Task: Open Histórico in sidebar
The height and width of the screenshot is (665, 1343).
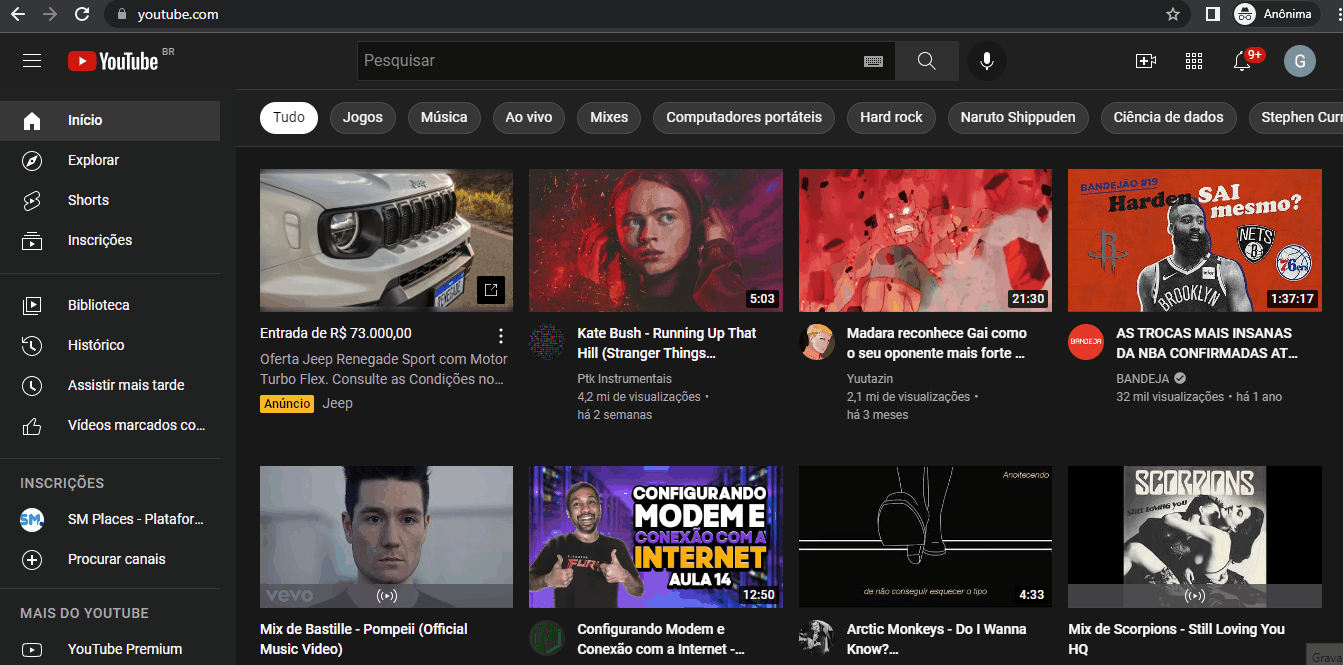Action: [x=110, y=345]
